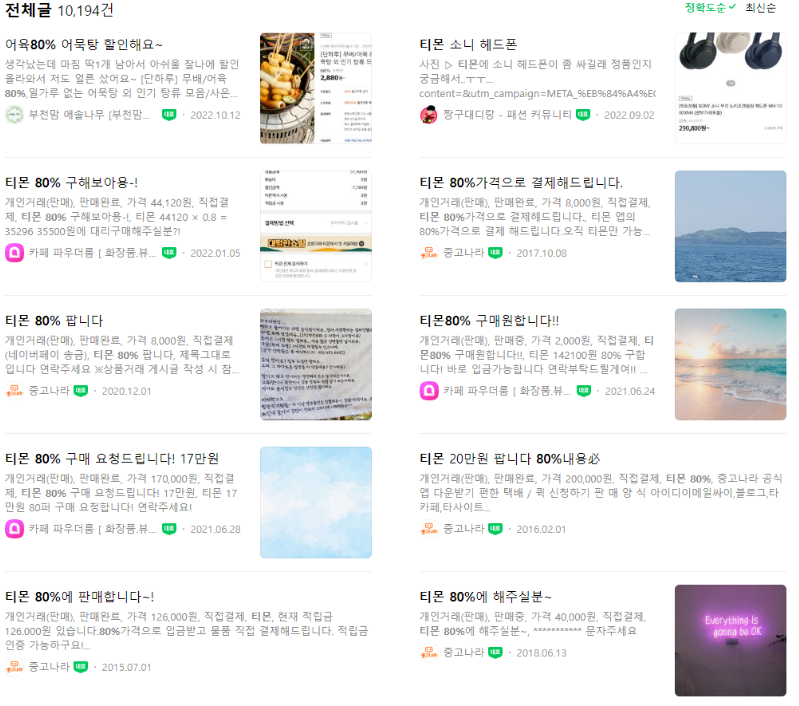Open the post titled 어육80% 어묵탕 할인해요~

coord(84,44)
